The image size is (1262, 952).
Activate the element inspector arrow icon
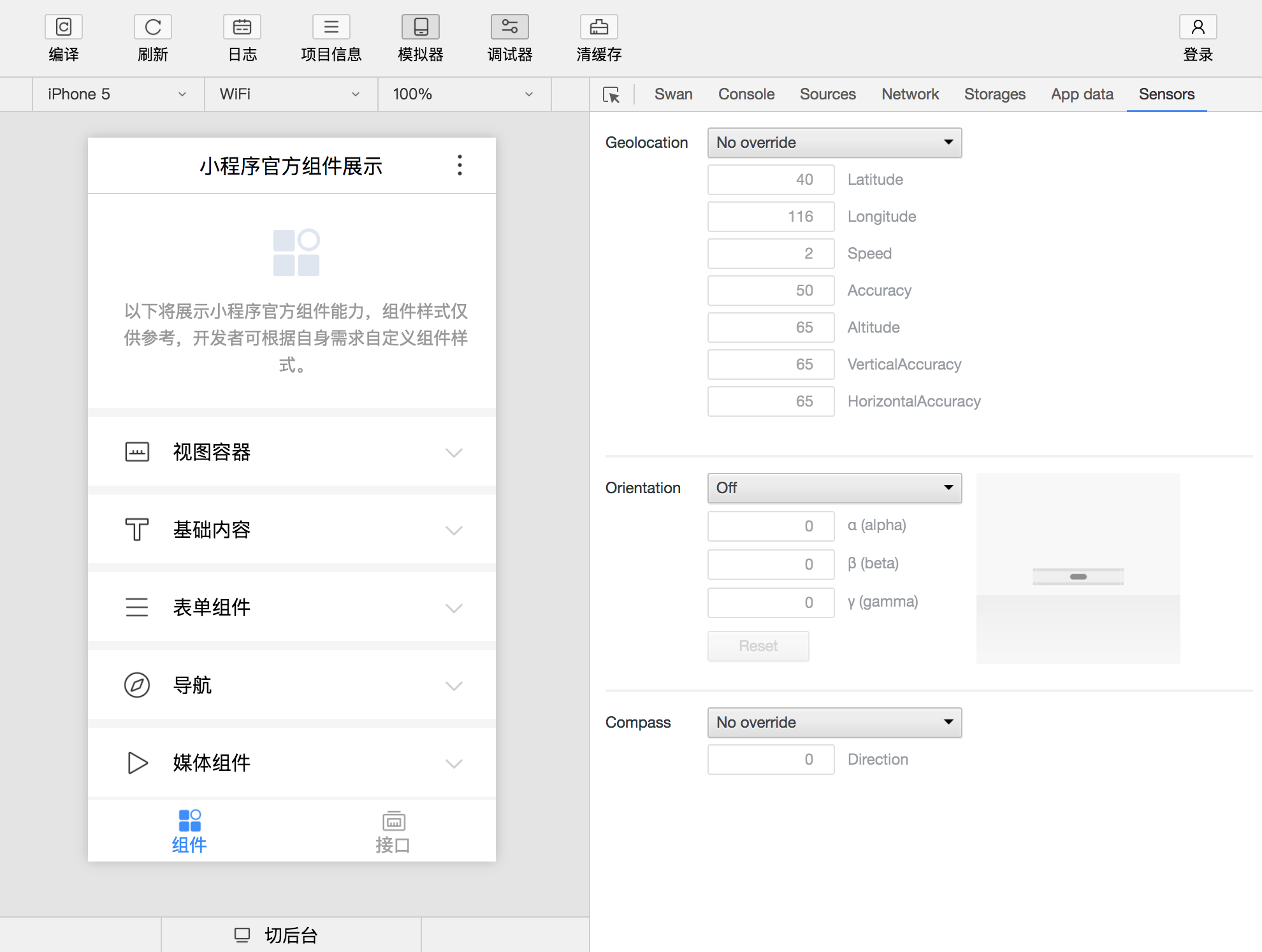click(x=611, y=95)
